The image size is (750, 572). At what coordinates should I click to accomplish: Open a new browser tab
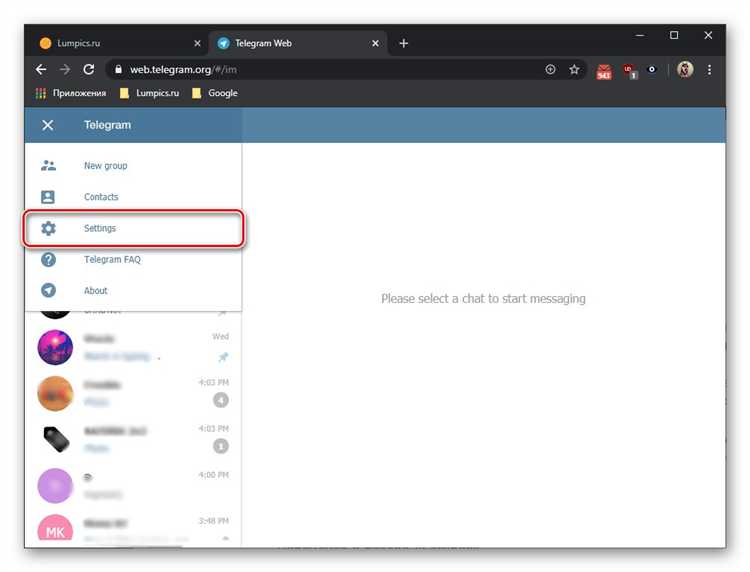404,44
